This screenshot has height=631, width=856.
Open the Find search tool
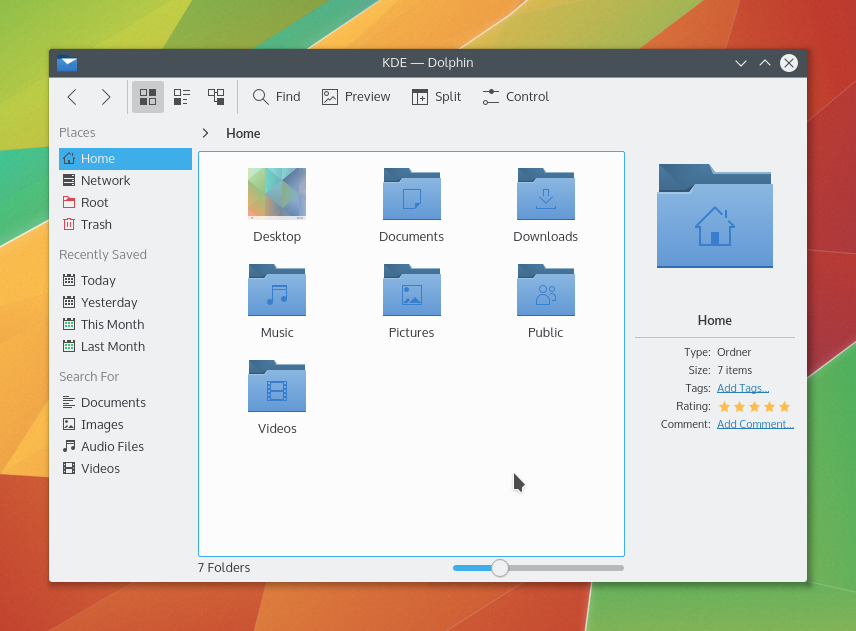[x=276, y=97]
